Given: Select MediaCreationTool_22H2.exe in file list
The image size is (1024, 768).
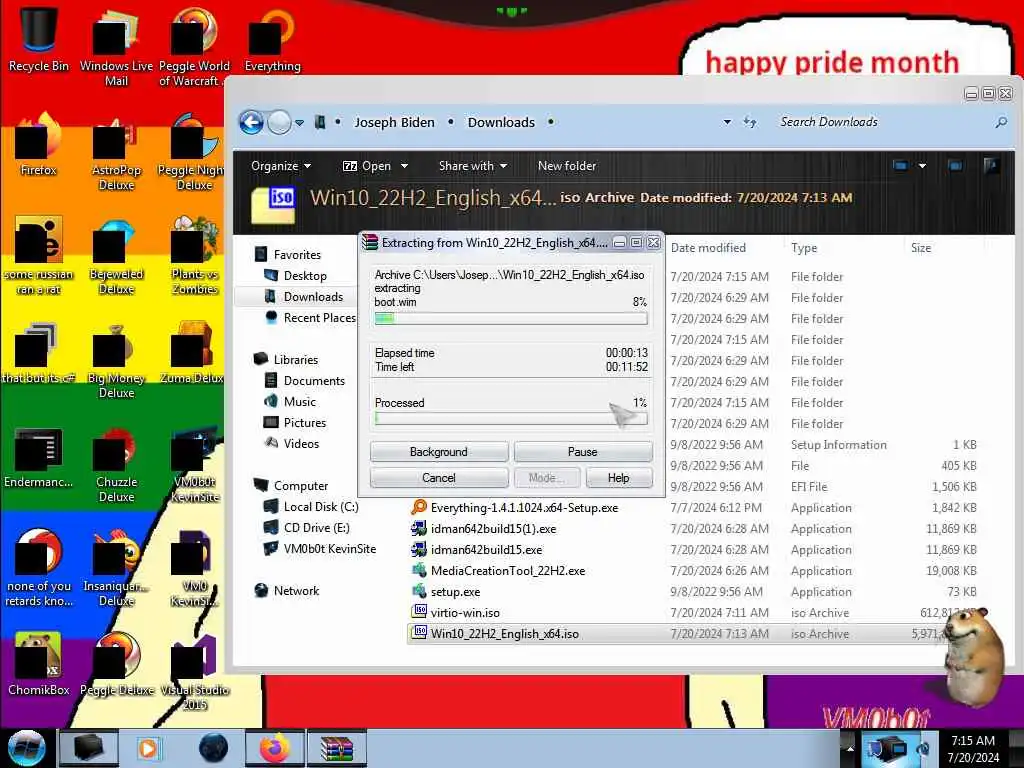Looking at the screenshot, I should point(498,571).
